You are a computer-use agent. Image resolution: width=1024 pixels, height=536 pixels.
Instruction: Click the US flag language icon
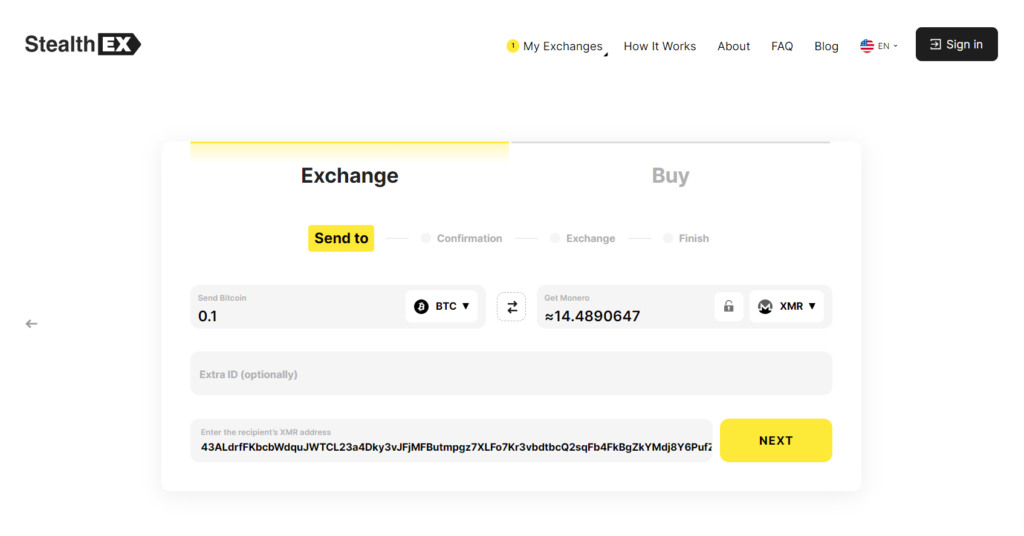(867, 46)
